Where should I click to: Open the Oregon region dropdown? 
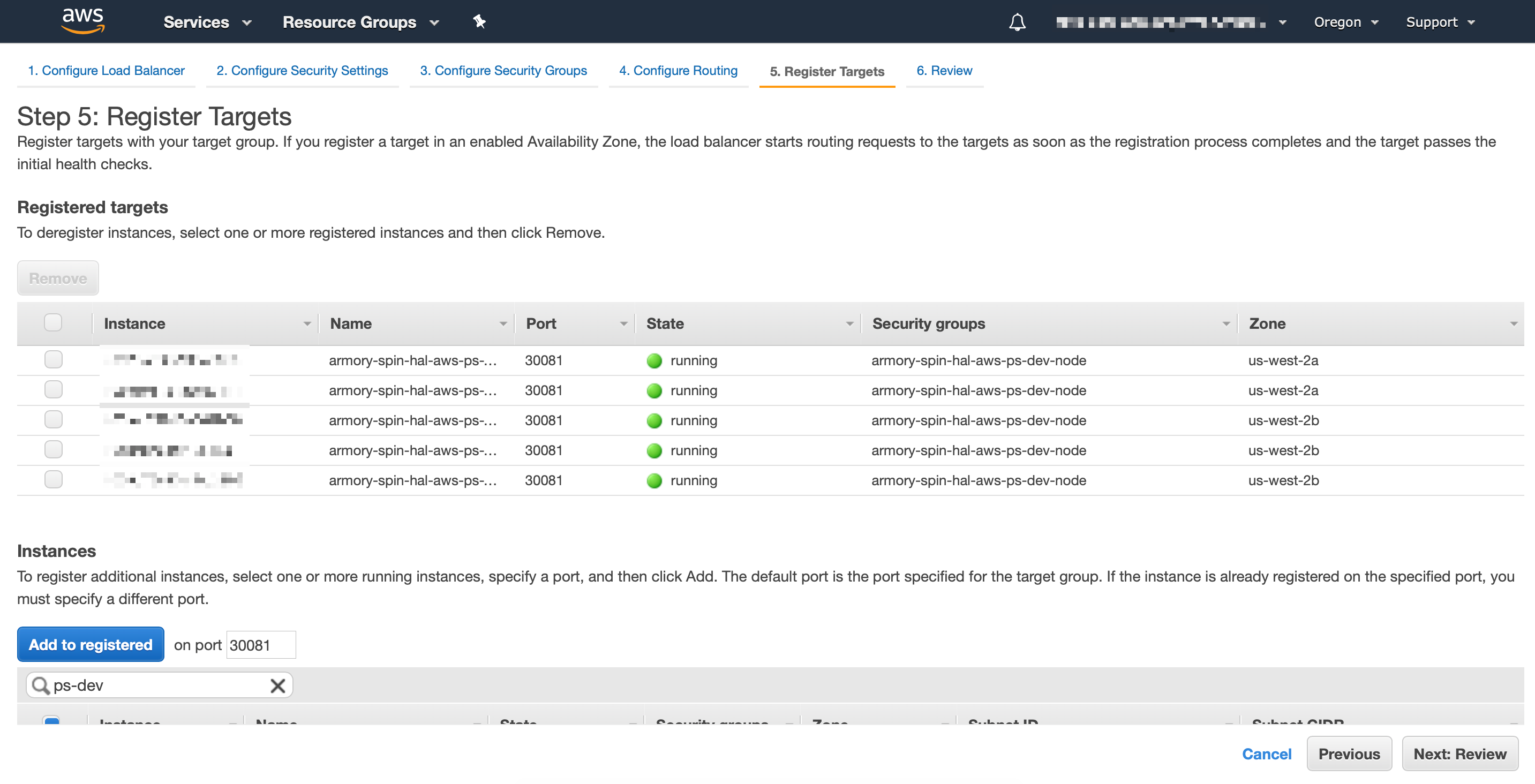1345,22
